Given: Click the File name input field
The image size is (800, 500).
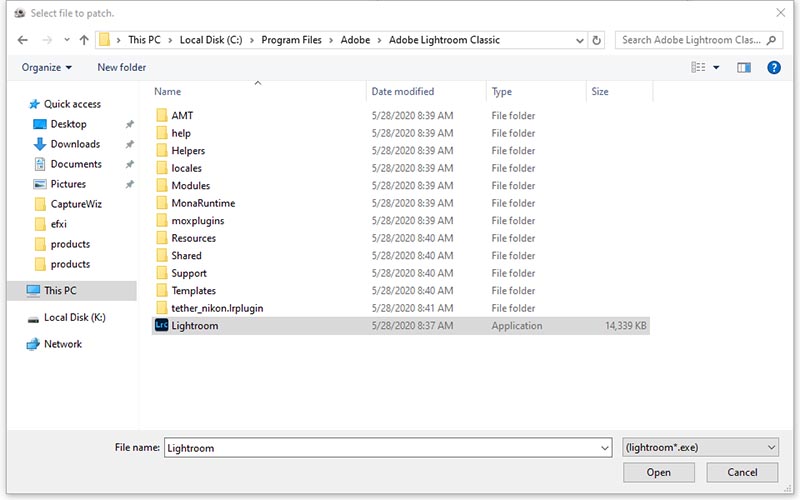Looking at the screenshot, I should click(x=382, y=448).
